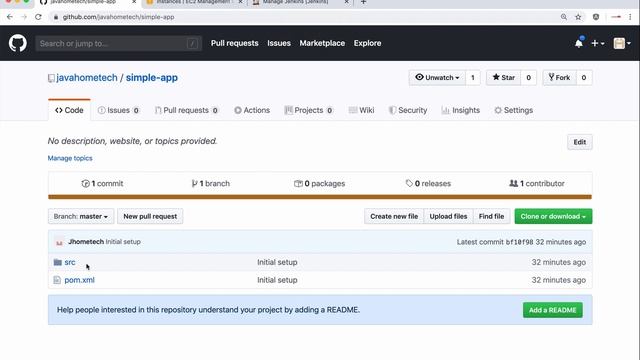Switch to the Security tab
The image size is (640, 360).
[x=408, y=110]
